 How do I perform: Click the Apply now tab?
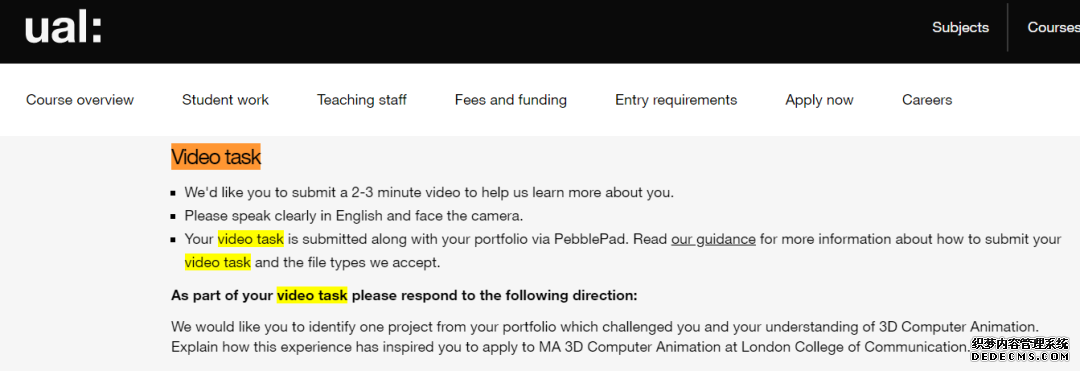(x=819, y=100)
